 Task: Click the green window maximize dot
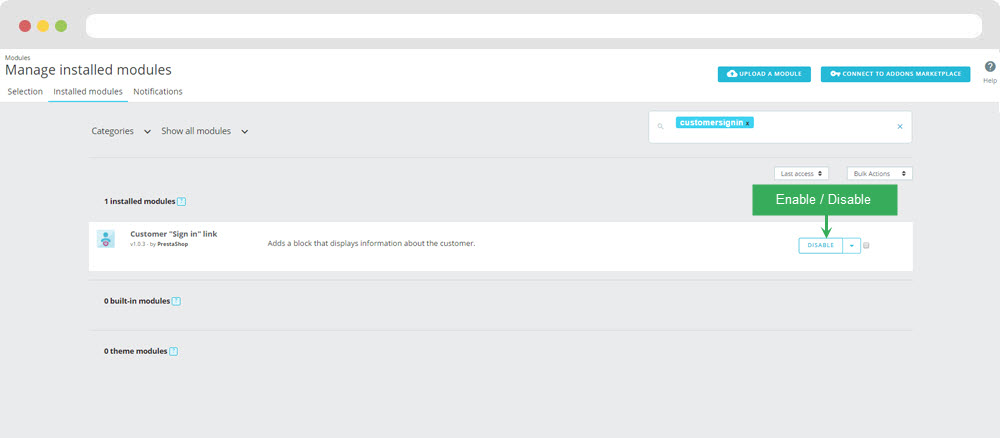[x=61, y=26]
